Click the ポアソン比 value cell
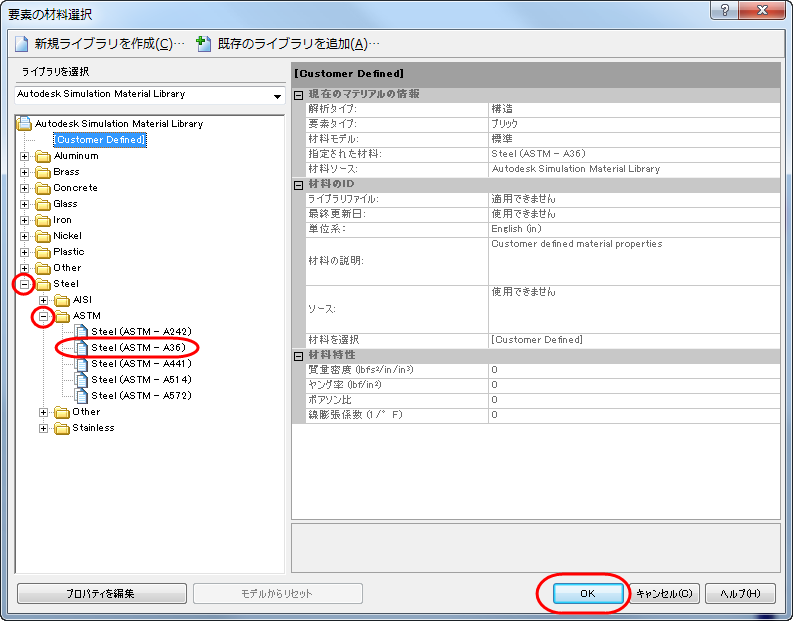 point(634,400)
